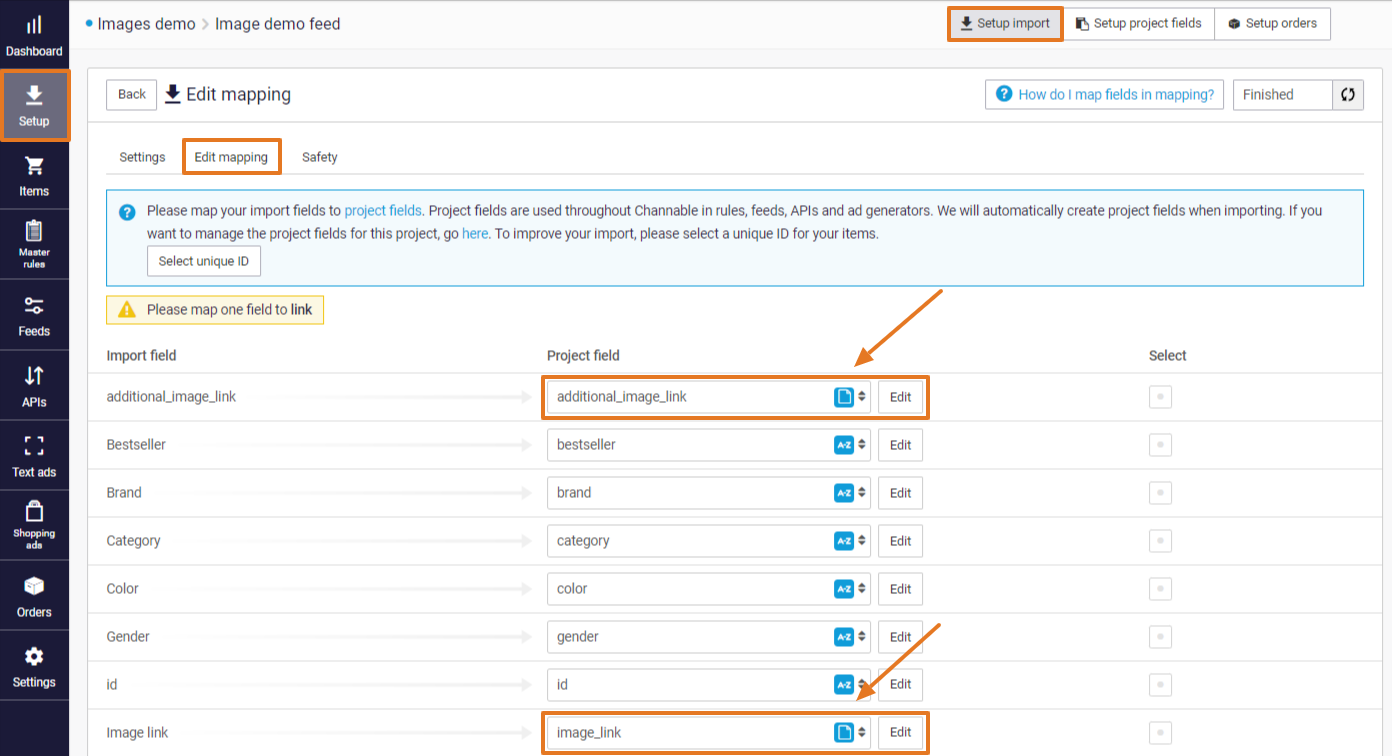
Task: Select the Items sidebar icon
Action: pos(34,175)
